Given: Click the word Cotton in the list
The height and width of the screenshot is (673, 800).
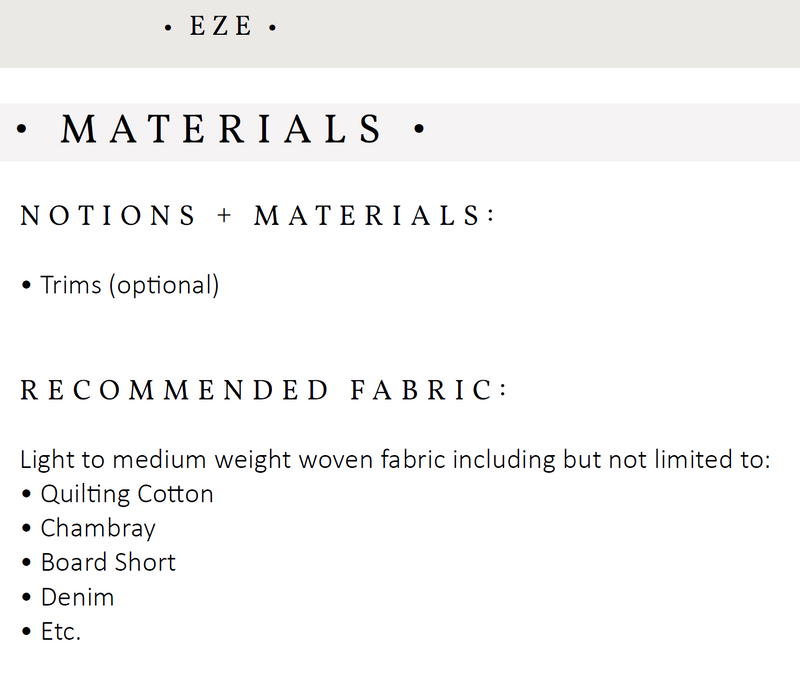Looking at the screenshot, I should (x=175, y=494).
